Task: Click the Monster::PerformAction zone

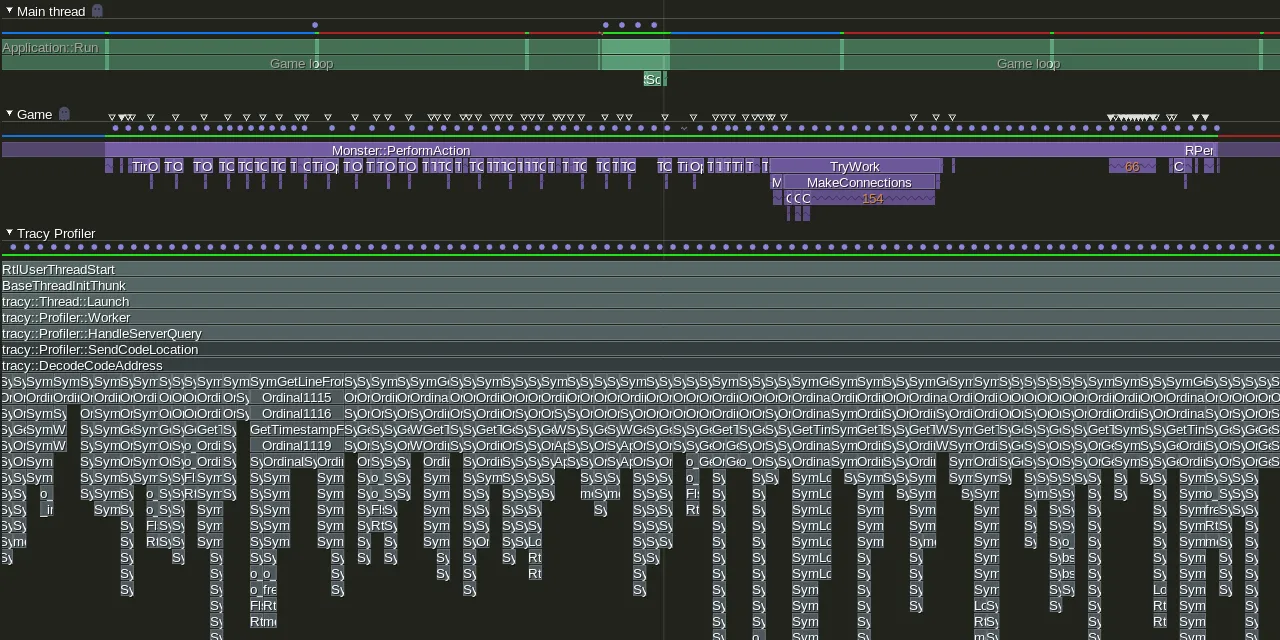Action: pyautogui.click(x=400, y=150)
